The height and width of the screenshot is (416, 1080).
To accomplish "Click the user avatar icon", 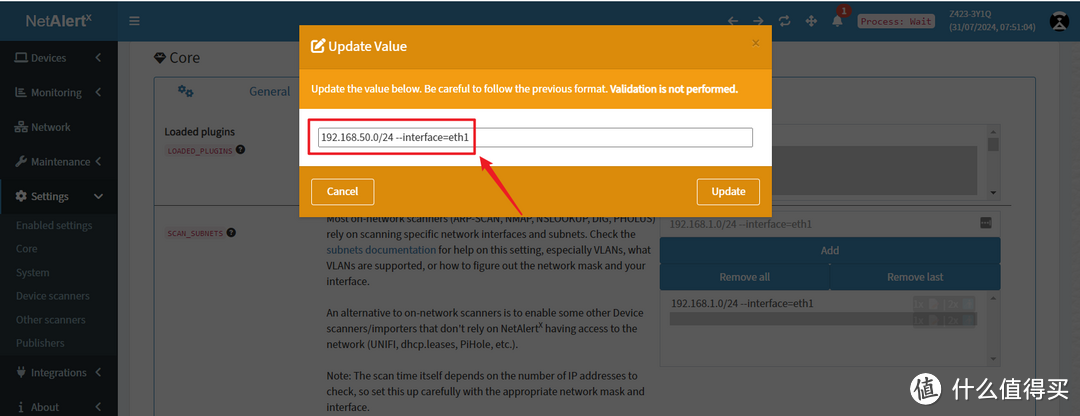I will pyautogui.click(x=1059, y=21).
